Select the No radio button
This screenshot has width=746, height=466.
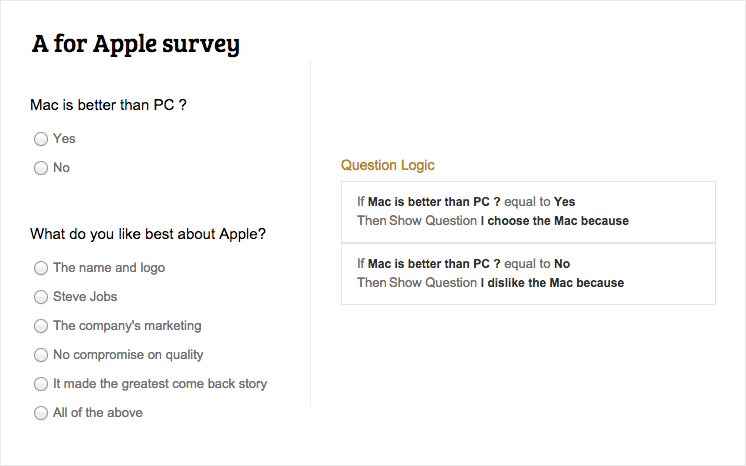pos(41,168)
